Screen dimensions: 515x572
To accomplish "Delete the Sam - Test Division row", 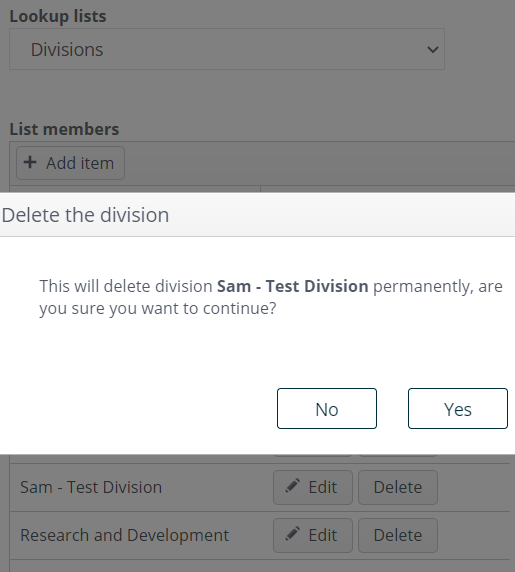I will tap(398, 487).
